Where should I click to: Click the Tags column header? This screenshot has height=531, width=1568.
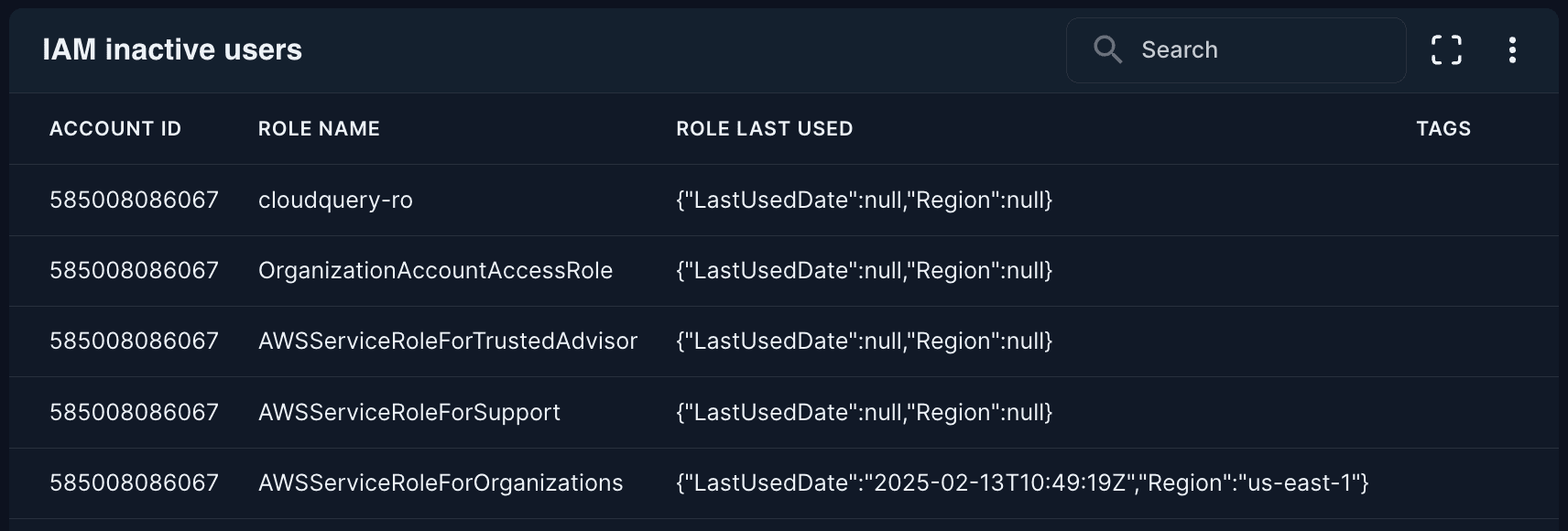click(1443, 129)
